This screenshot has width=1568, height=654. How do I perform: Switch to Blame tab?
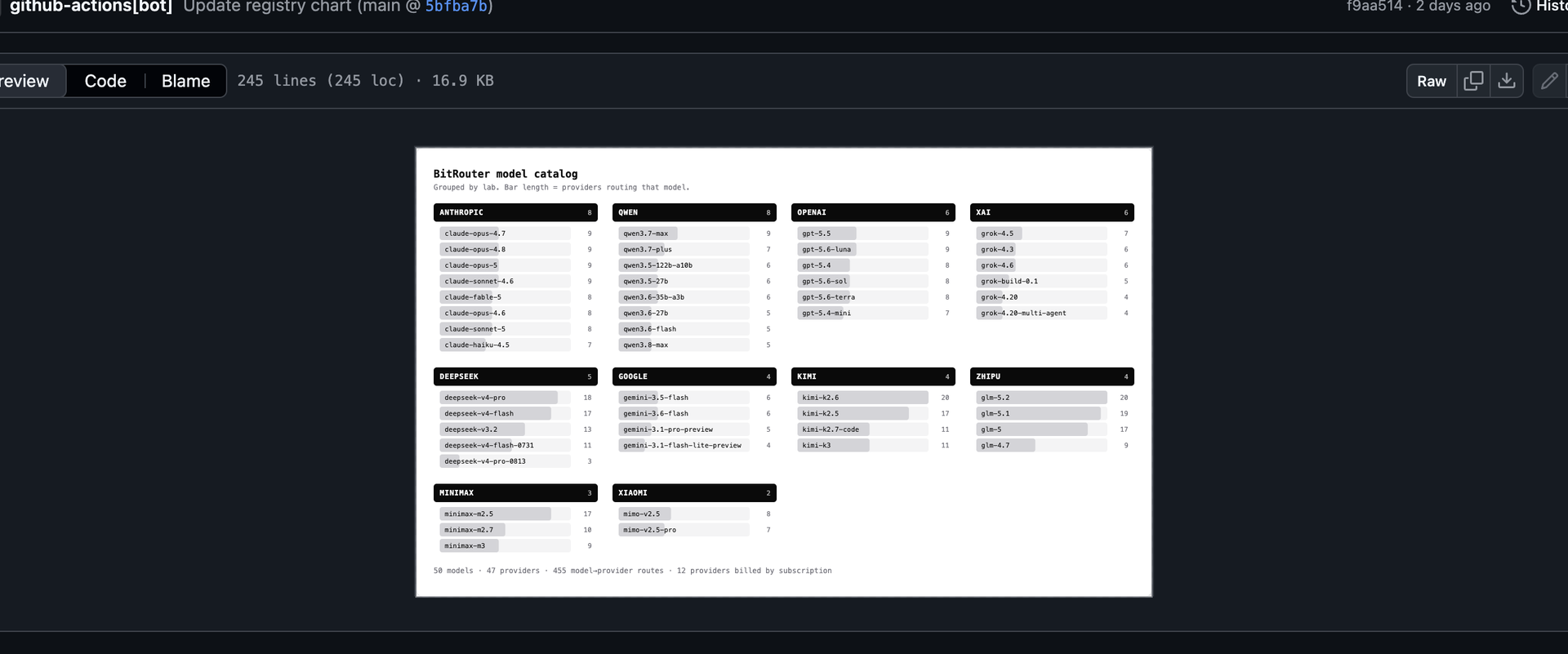pyautogui.click(x=185, y=81)
